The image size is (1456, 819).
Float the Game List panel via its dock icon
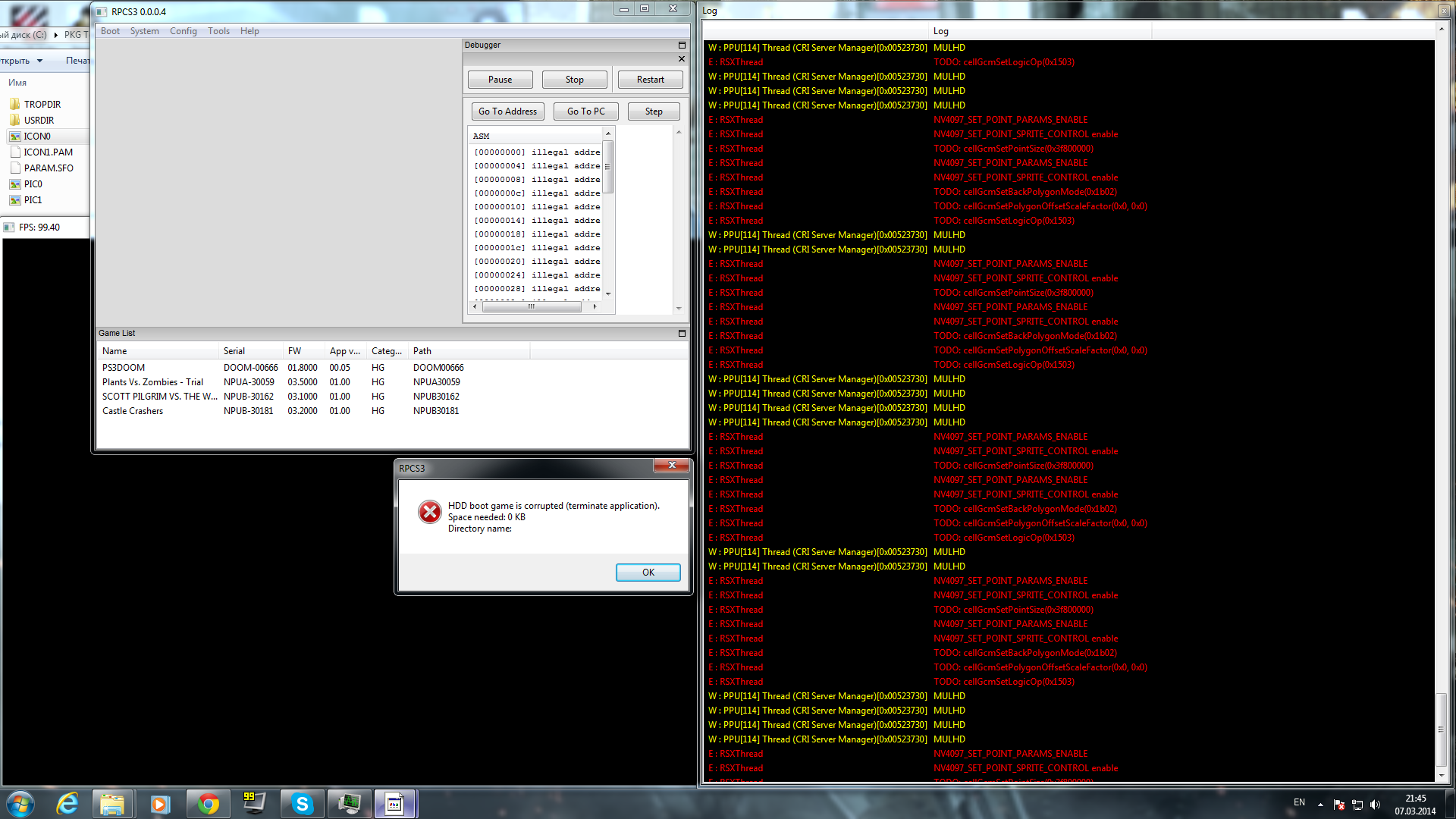[x=681, y=334]
